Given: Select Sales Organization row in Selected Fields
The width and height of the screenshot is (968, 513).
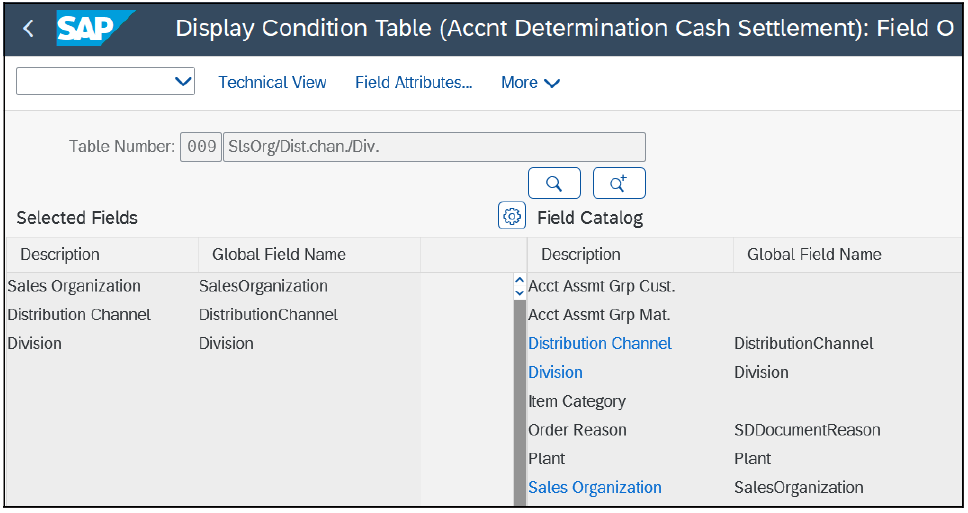Looking at the screenshot, I should (x=74, y=286).
